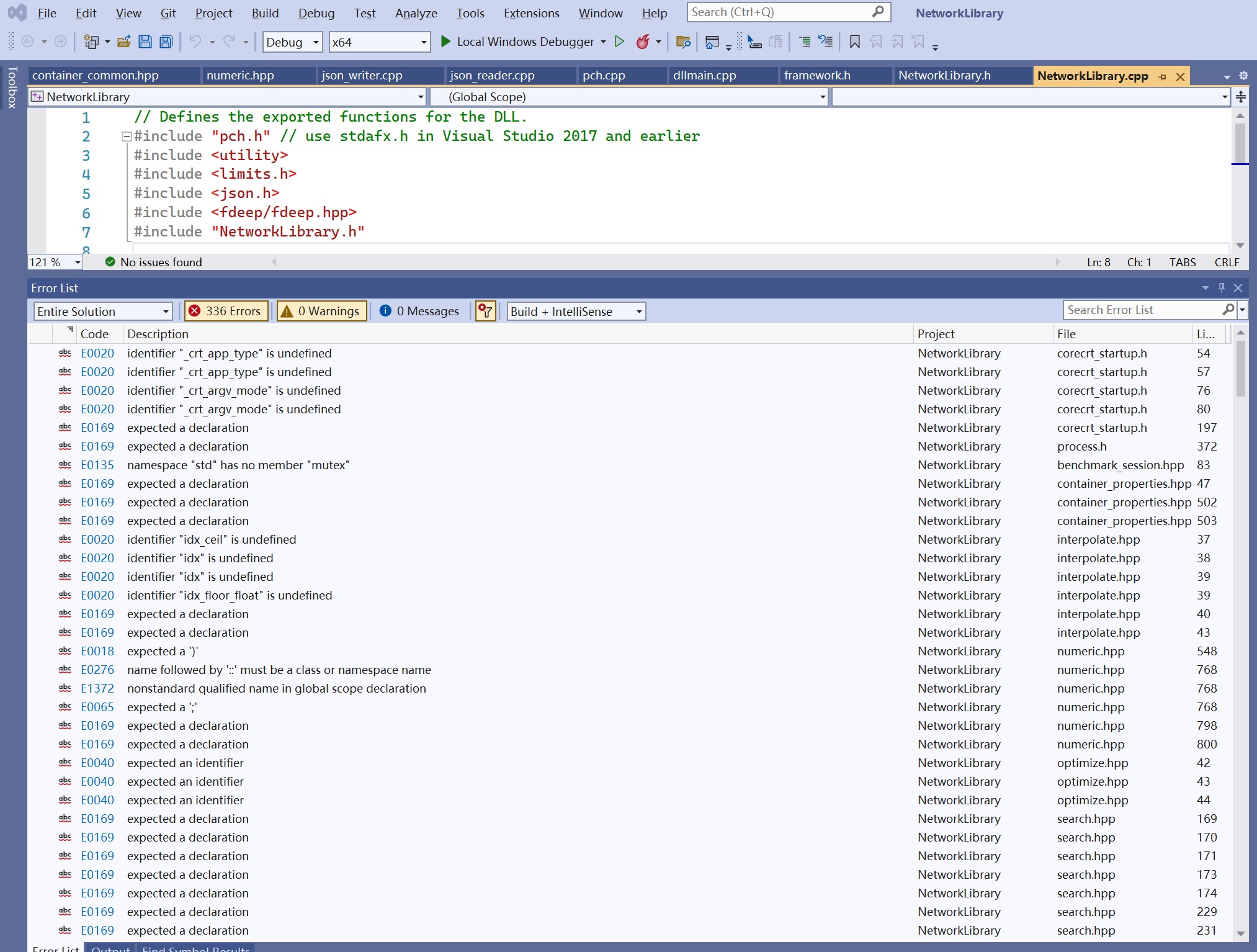Pin the Error List panel
1257x952 pixels.
[1221, 287]
